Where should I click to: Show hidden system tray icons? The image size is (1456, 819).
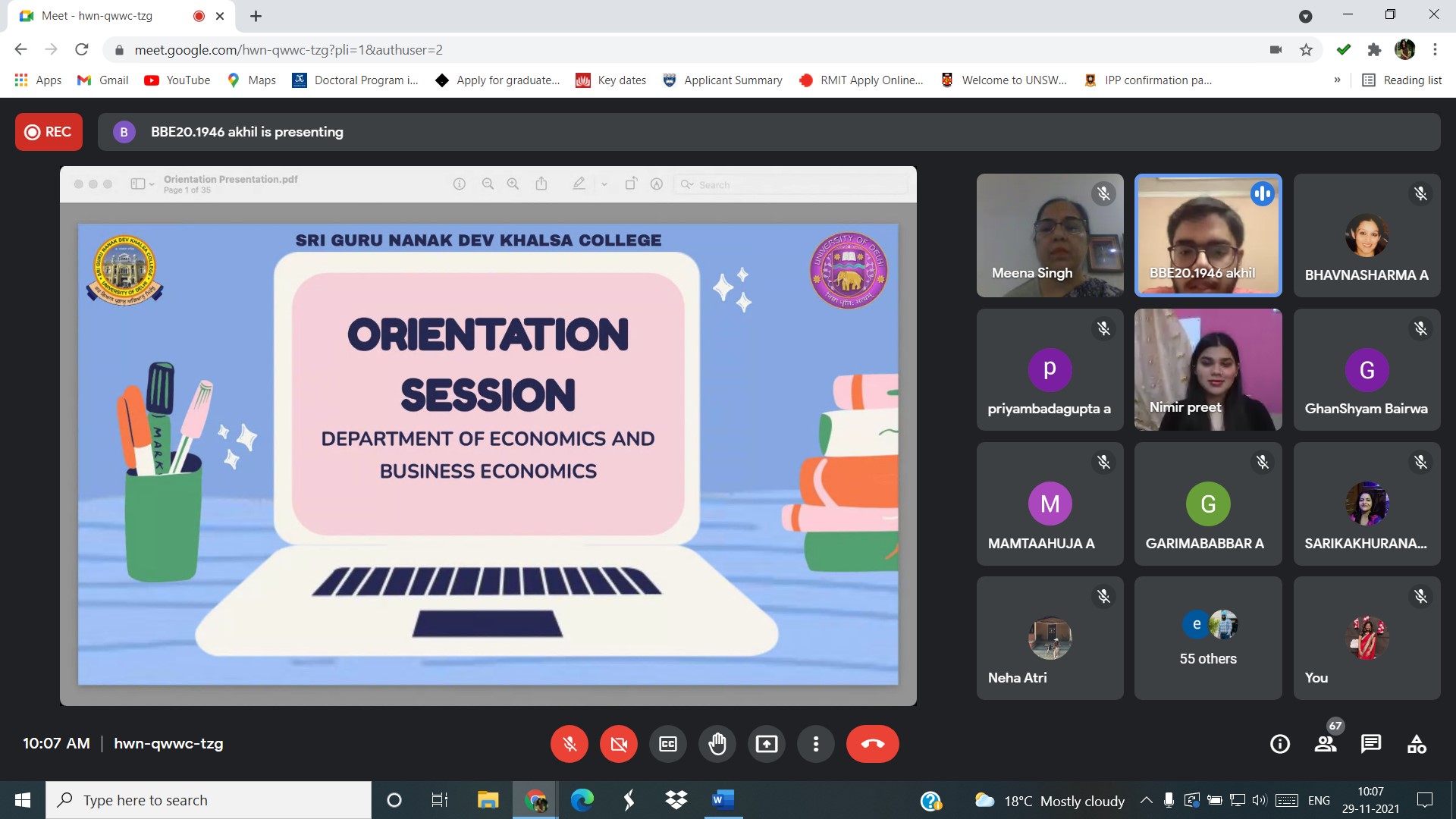coord(1146,800)
